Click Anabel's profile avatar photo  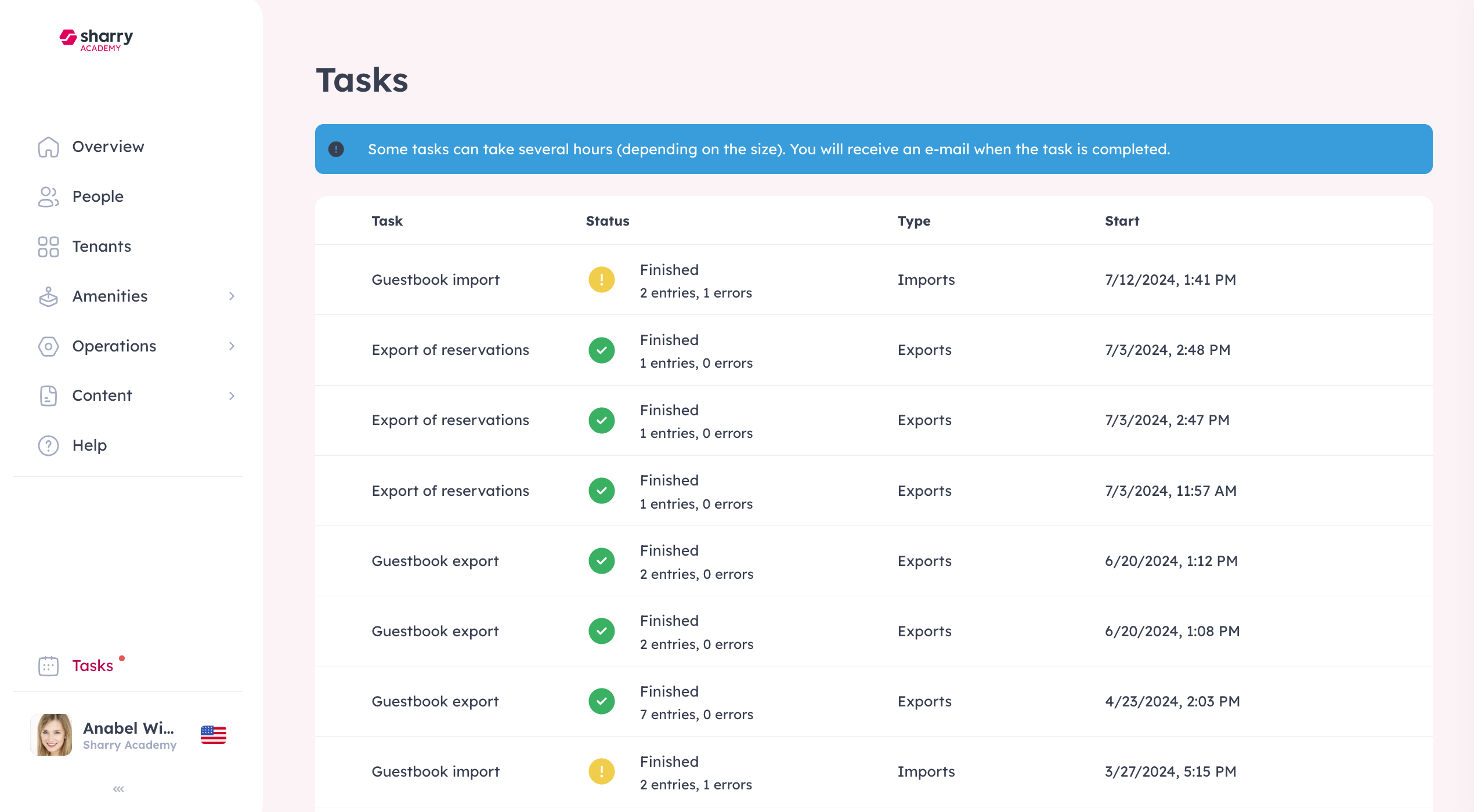(52, 735)
